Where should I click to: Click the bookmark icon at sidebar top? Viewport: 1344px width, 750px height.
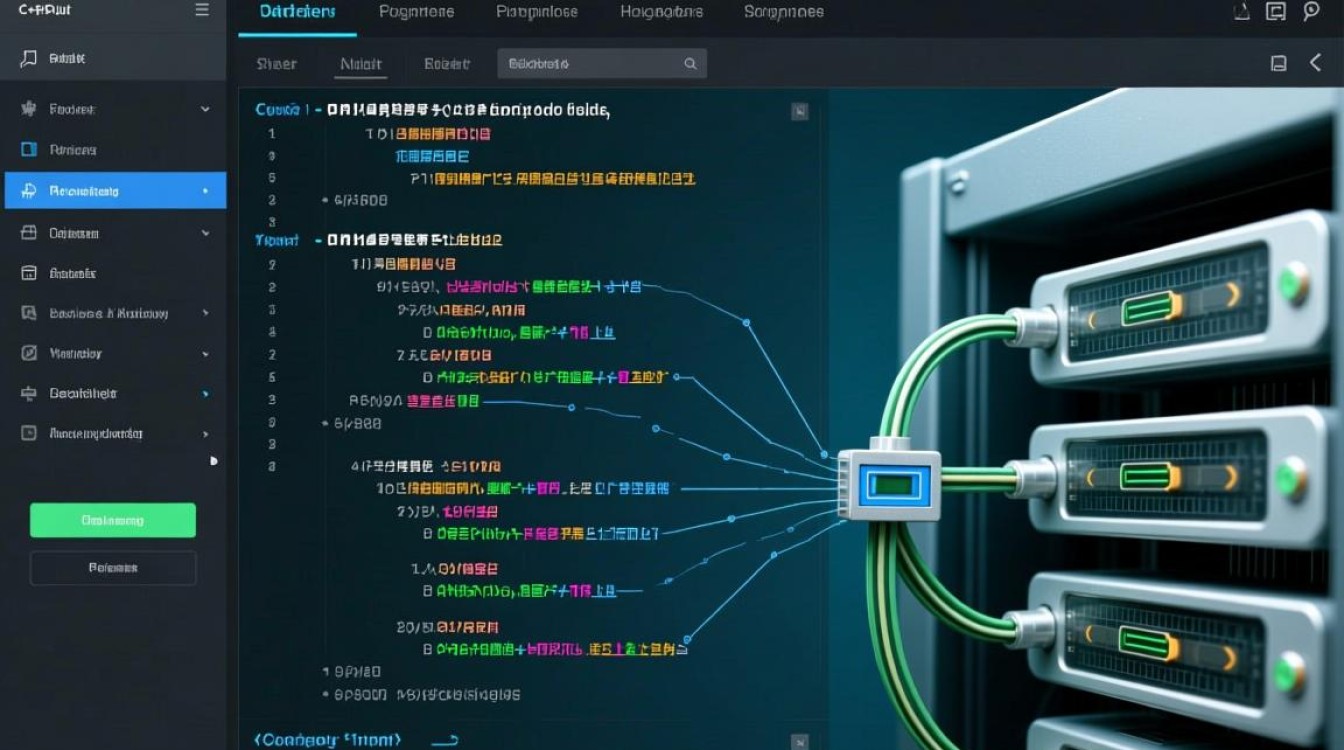(x=28, y=59)
